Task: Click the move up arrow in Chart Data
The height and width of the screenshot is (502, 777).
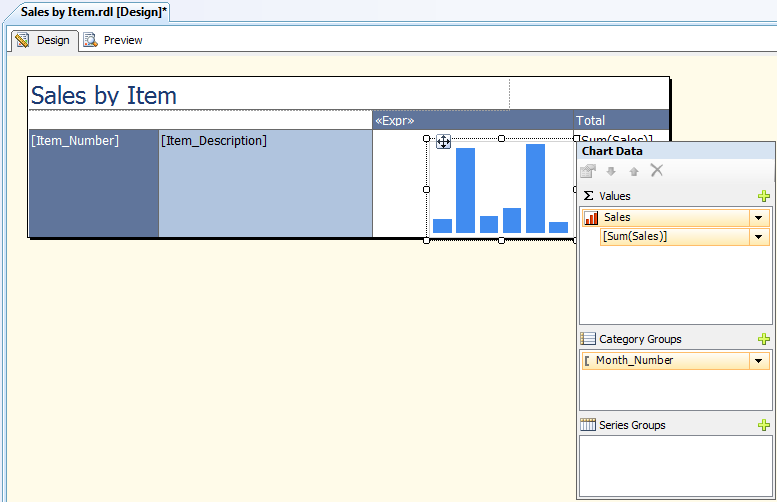Action: point(634,171)
